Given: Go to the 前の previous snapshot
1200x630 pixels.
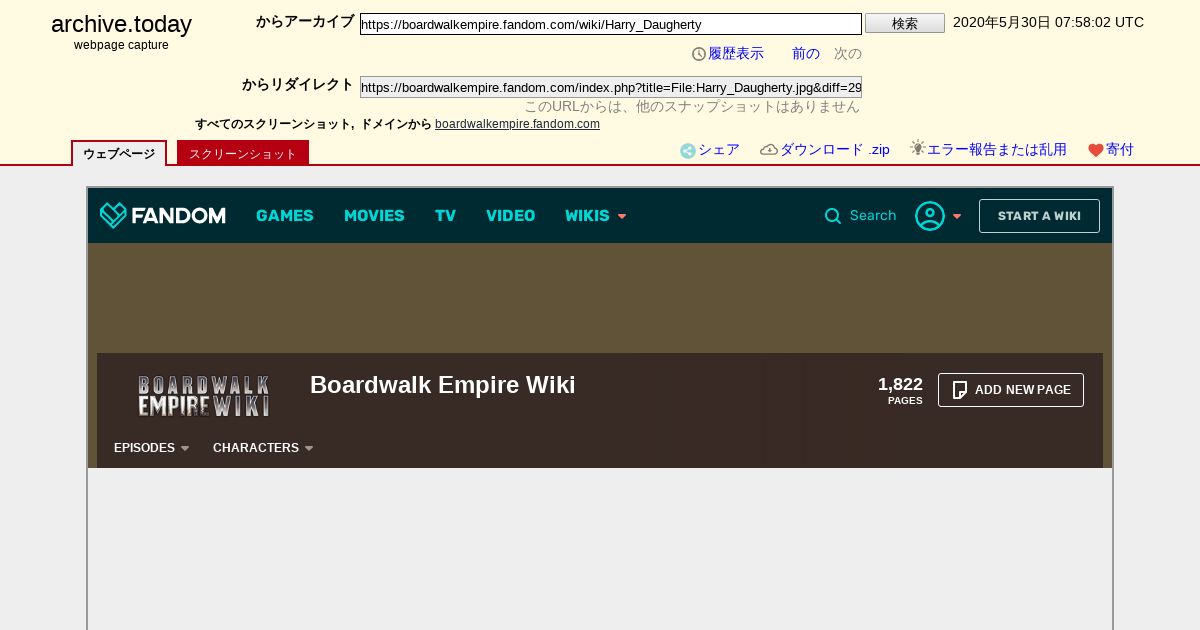Looking at the screenshot, I should [x=806, y=54].
